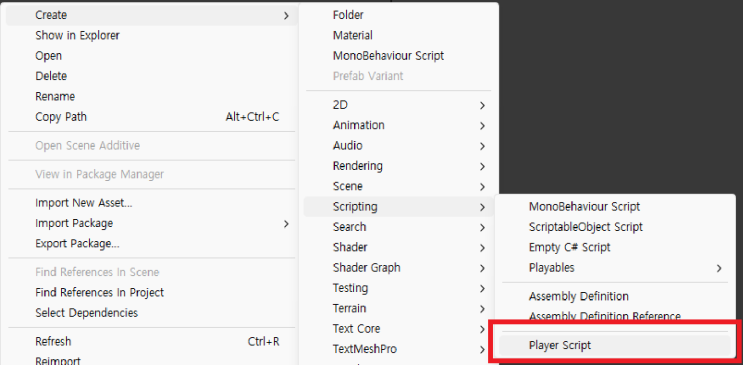Click the chevron next to Animation
The height and width of the screenshot is (365, 743).
point(482,126)
